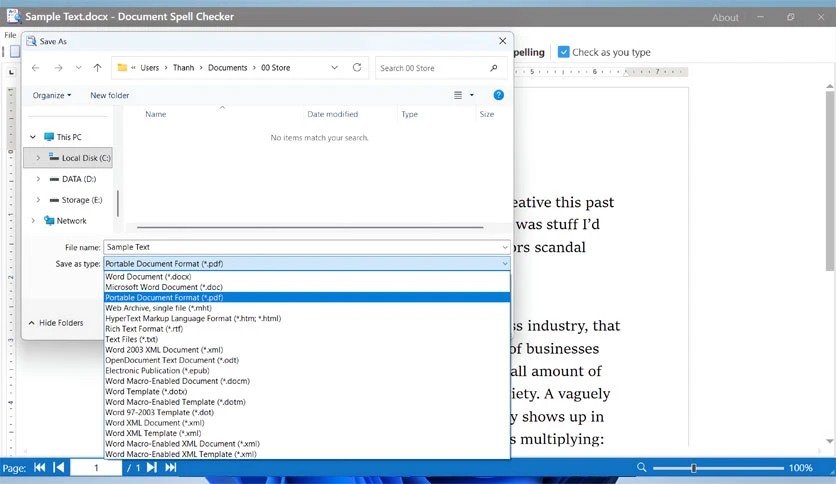Click the document vertical scrollbar
The width and height of the screenshot is (836, 484).
(x=830, y=180)
